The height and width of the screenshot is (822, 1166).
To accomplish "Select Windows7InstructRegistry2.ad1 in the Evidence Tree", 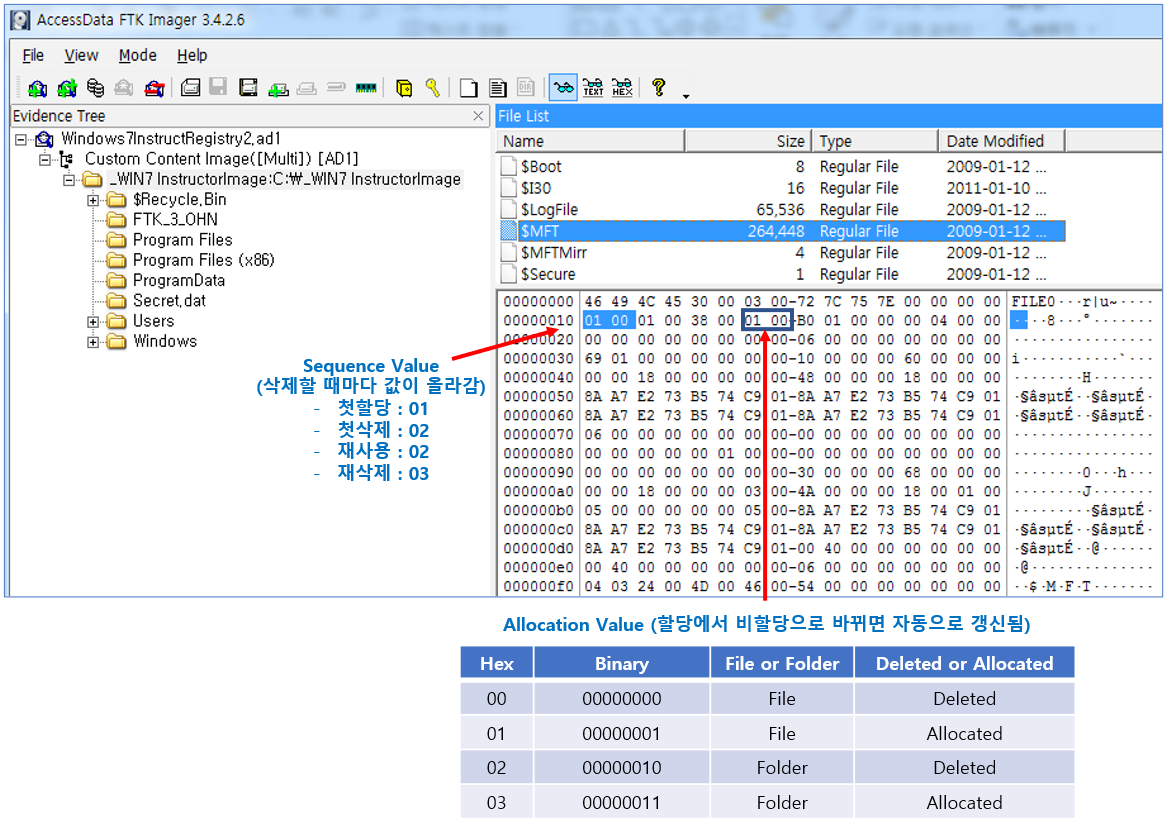I will pyautogui.click(x=171, y=138).
